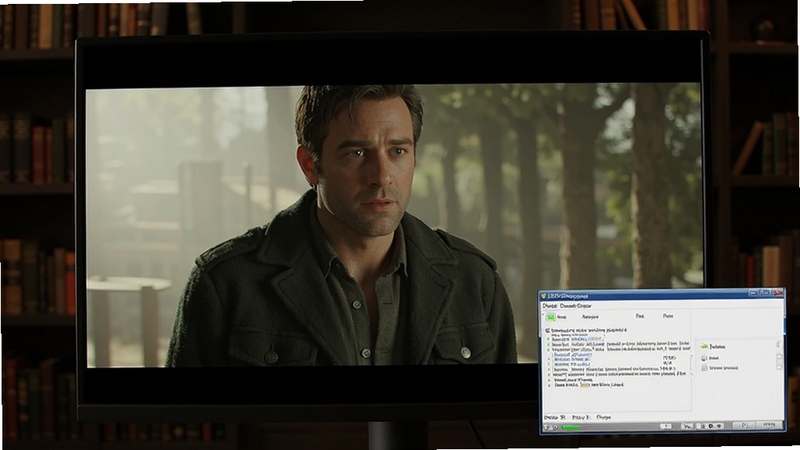800x450 pixels.
Task: Click the green icon in the small window's toolbar
Action: (x=551, y=317)
